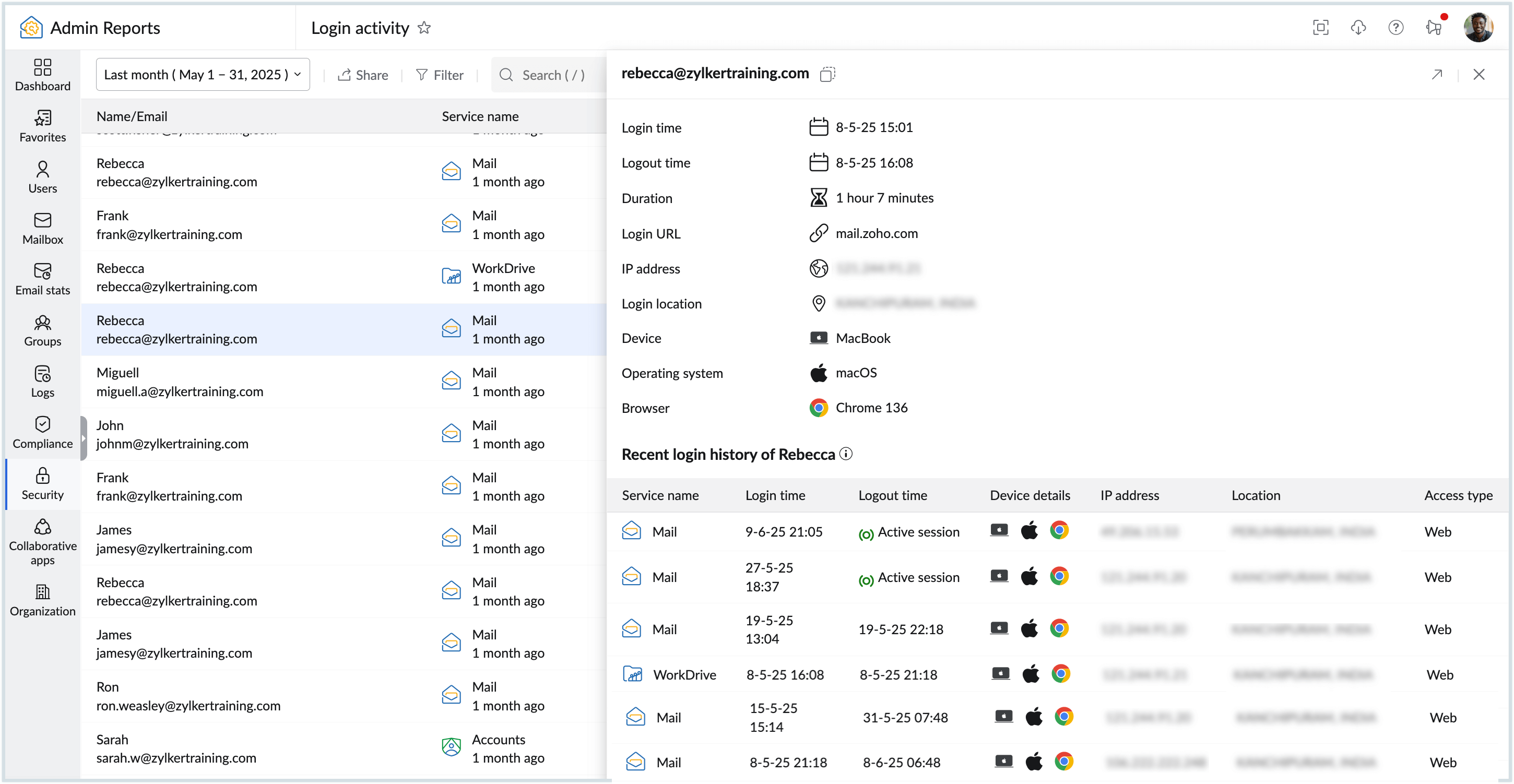1514x784 pixels.
Task: Go to Dashboard in sidebar
Action: [42, 75]
